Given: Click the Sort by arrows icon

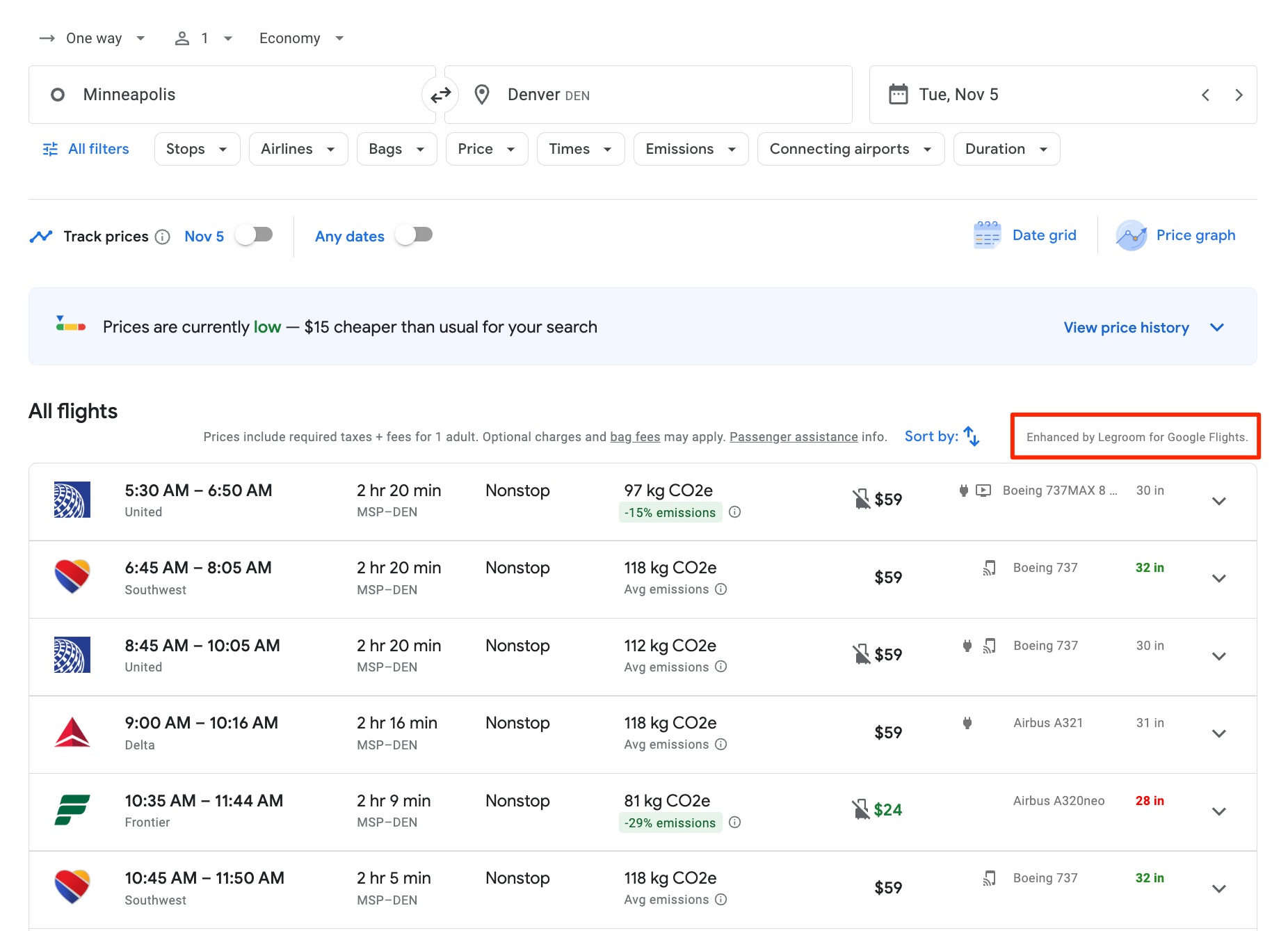Looking at the screenshot, I should coord(971,436).
